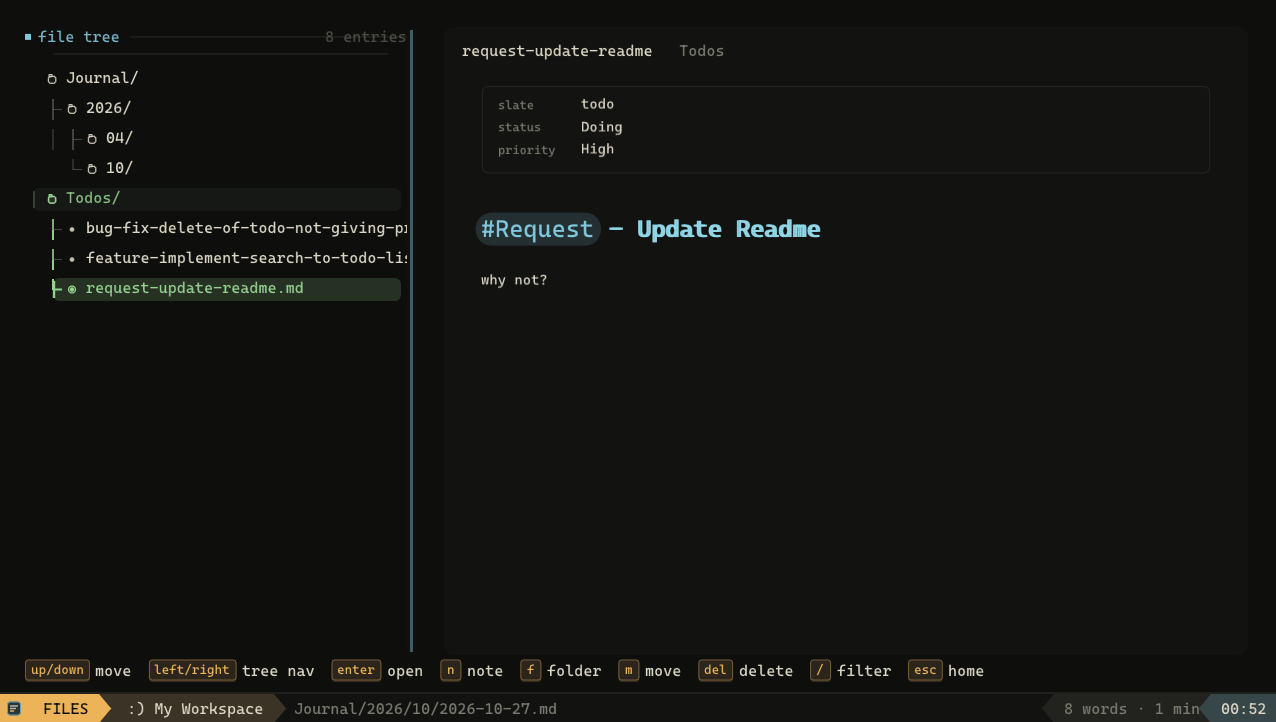Click the '8 entries' count
The width and height of the screenshot is (1276, 722).
pos(365,37)
